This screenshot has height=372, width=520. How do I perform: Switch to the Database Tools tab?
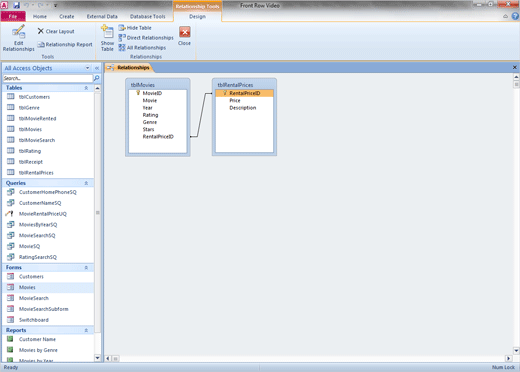[x=147, y=16]
